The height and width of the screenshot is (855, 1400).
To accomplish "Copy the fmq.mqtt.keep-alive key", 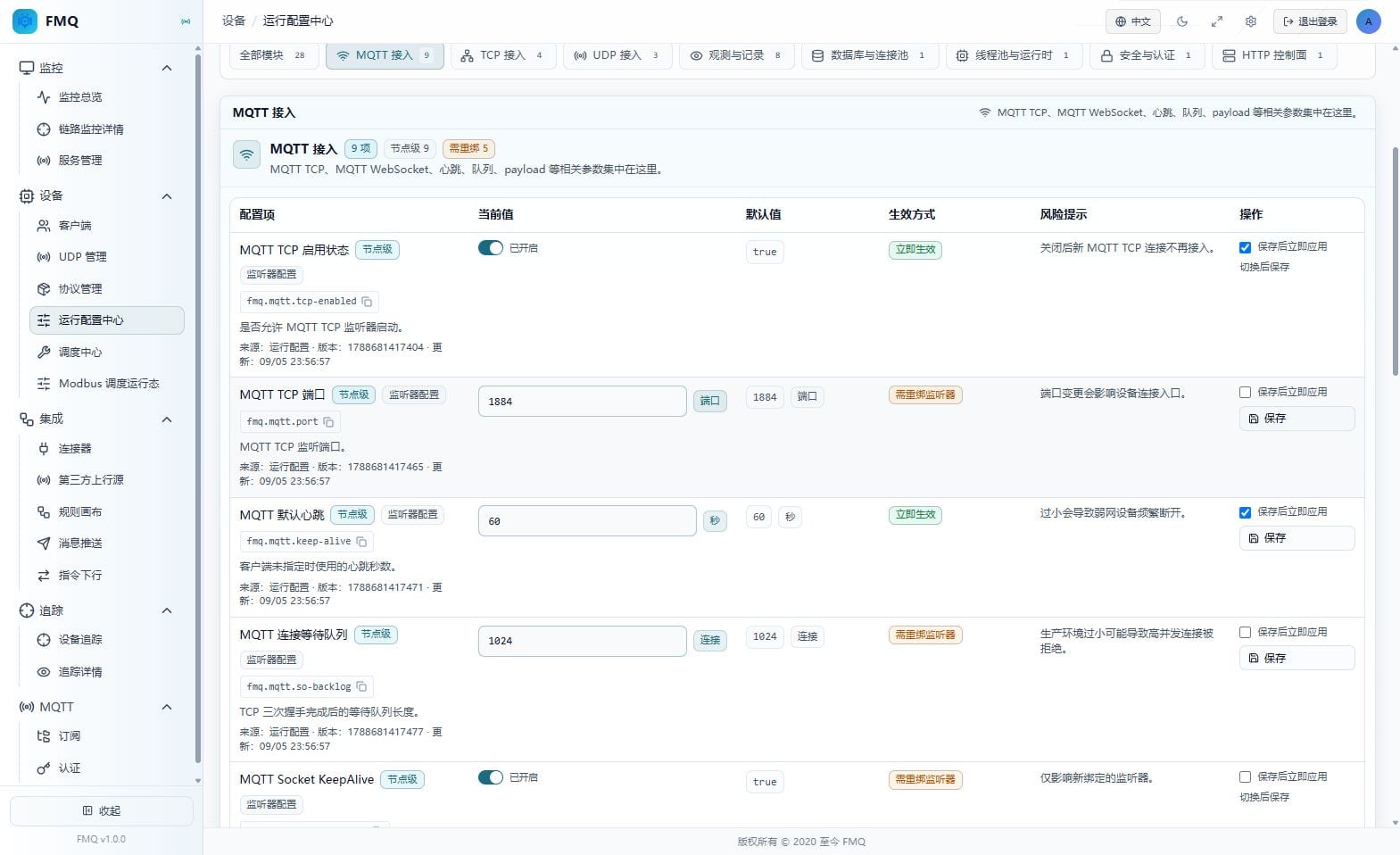I will tap(361, 542).
